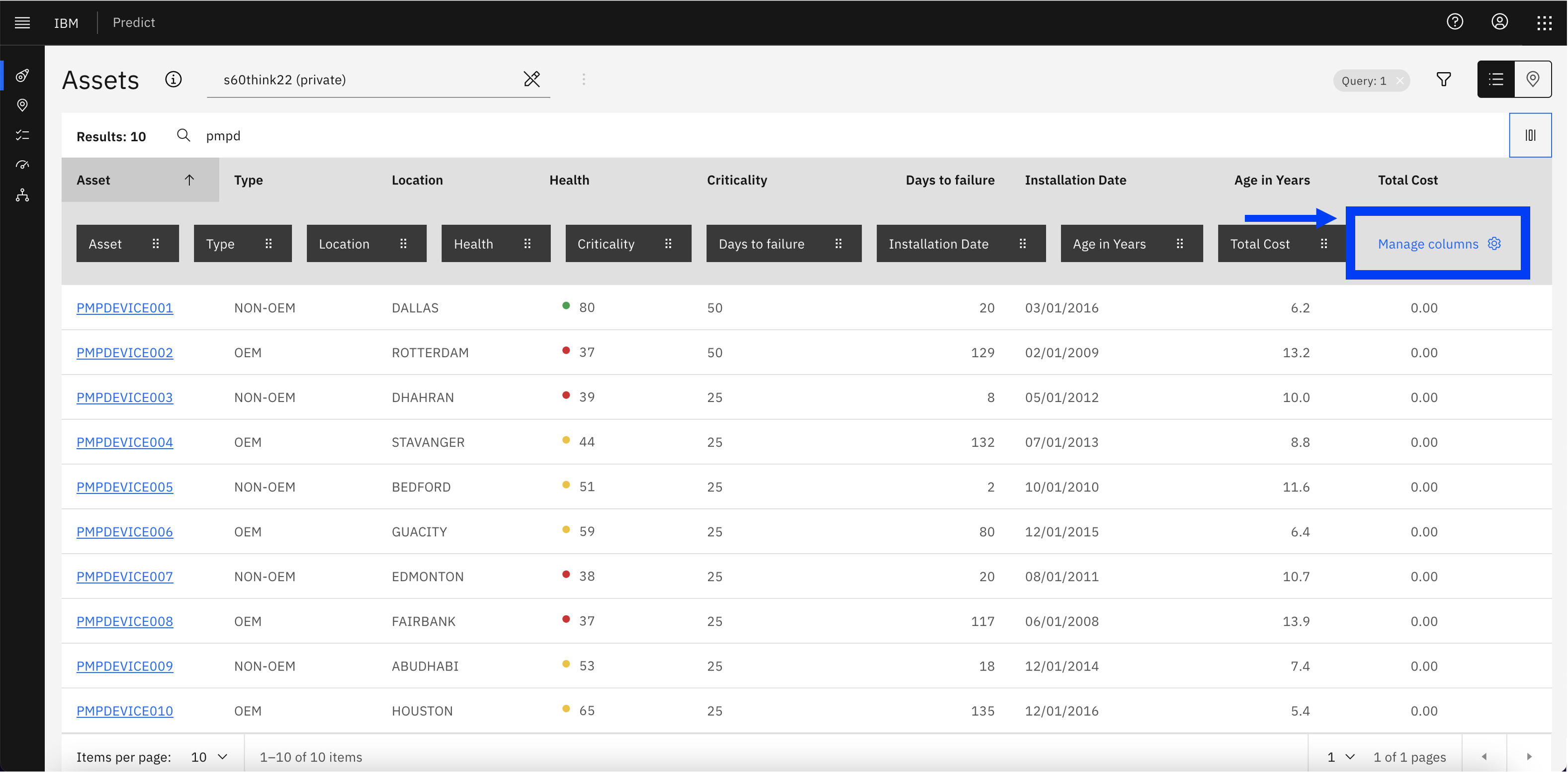Sort by Total Cost header
Screen dimensions: 1568x772
(x=1407, y=180)
